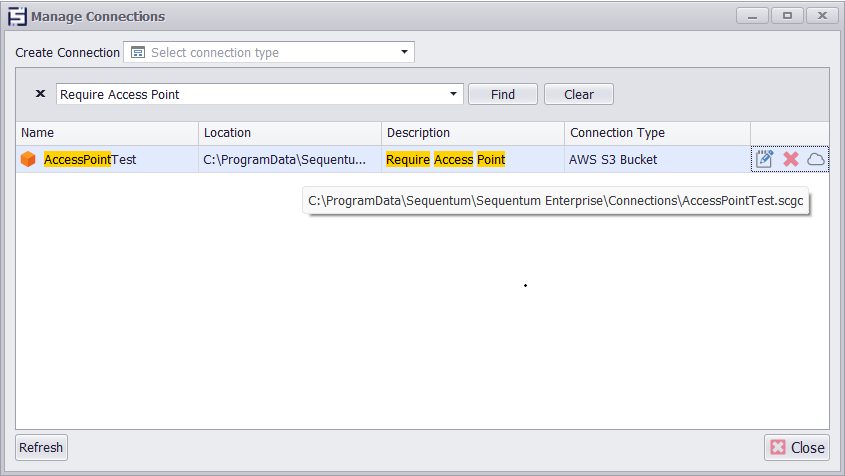Sort by the Name column header
Screen dimensions: 845x476
pyautogui.click(x=107, y=133)
